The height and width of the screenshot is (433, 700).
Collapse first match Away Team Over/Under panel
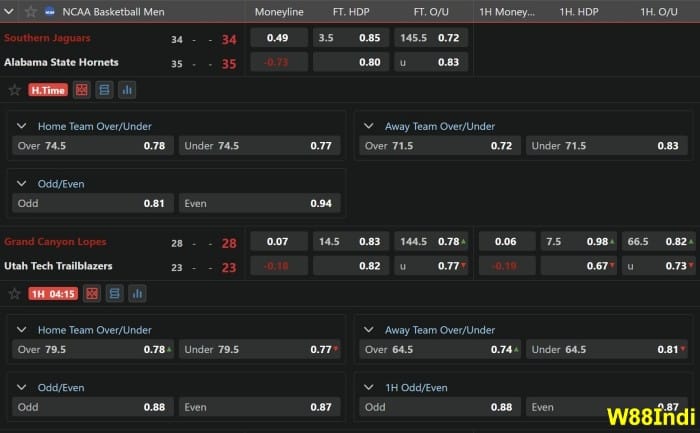click(369, 126)
